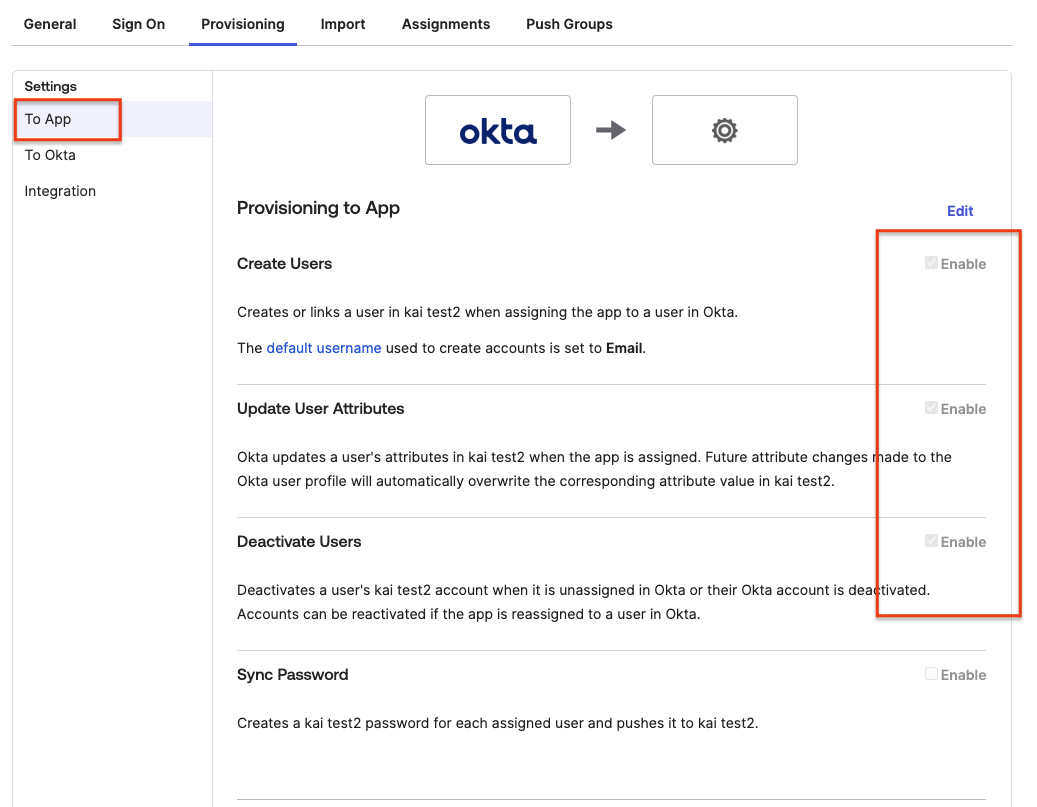Viewport: 1037px width, 807px height.
Task: Open the General tab
Action: click(50, 24)
